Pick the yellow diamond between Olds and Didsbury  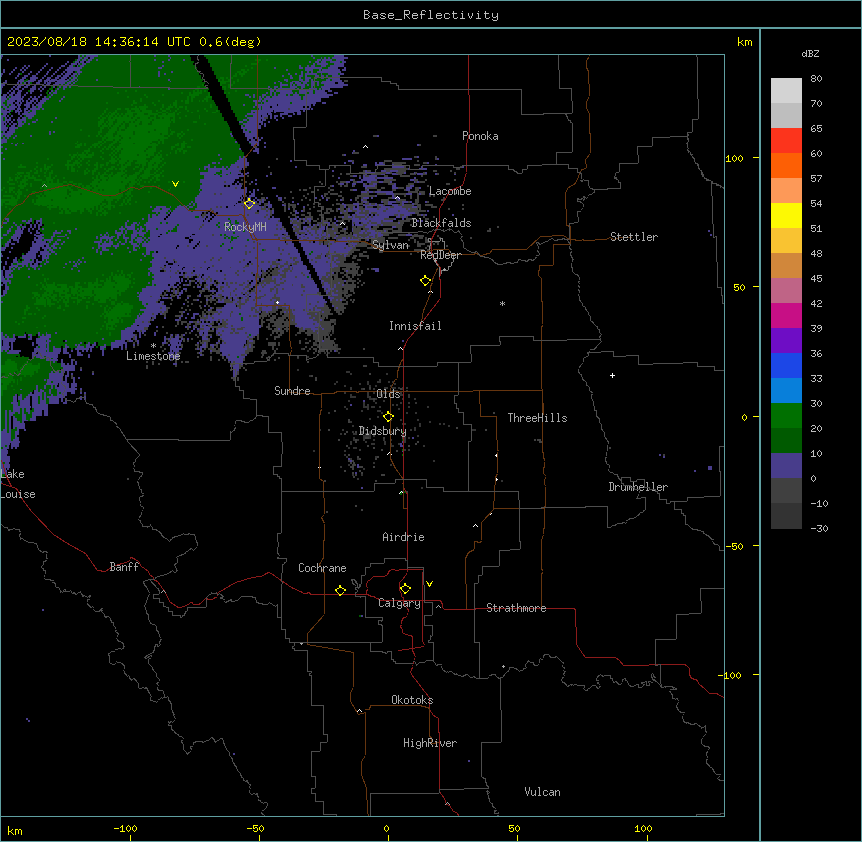click(388, 416)
